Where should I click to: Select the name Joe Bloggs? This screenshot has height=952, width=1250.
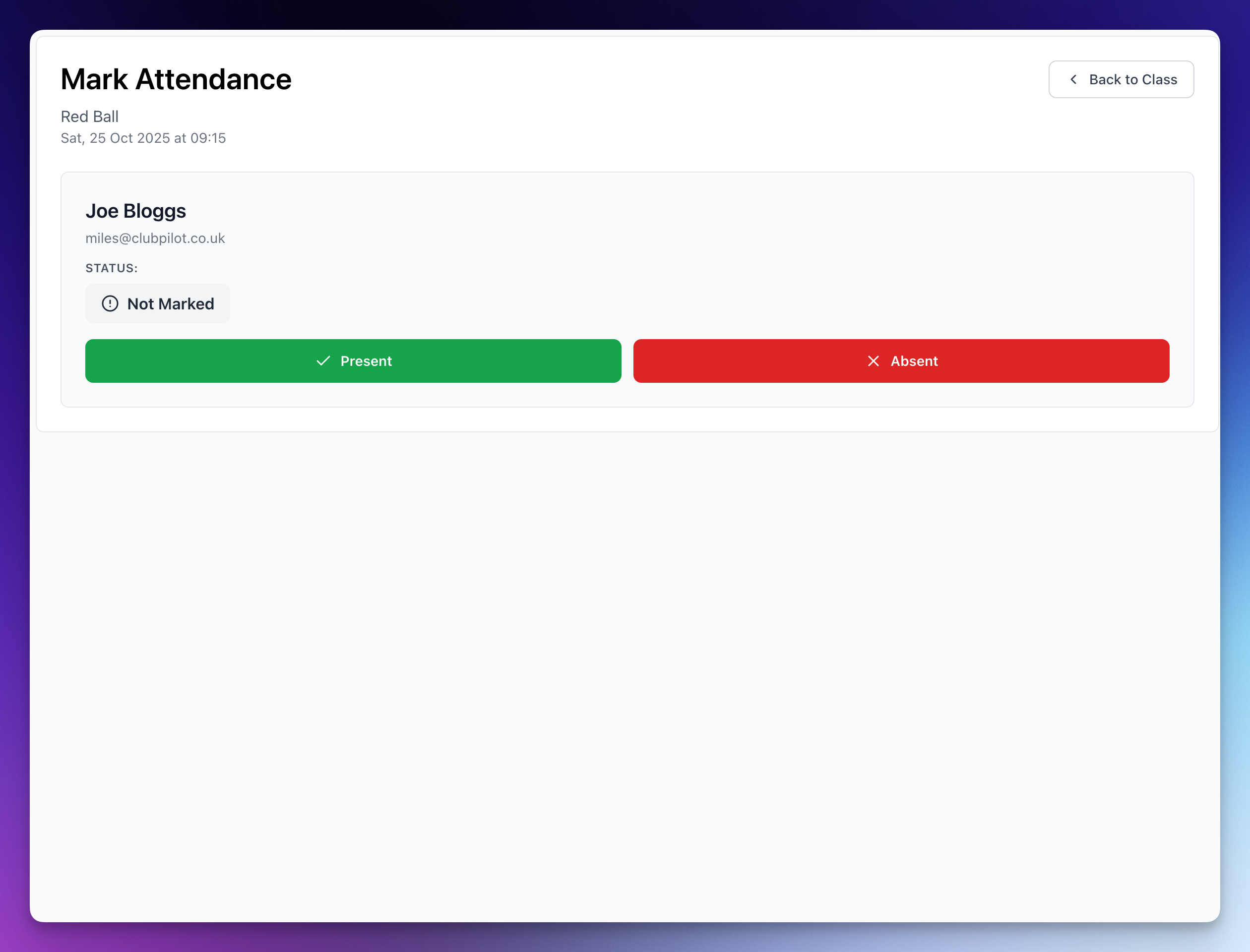136,210
